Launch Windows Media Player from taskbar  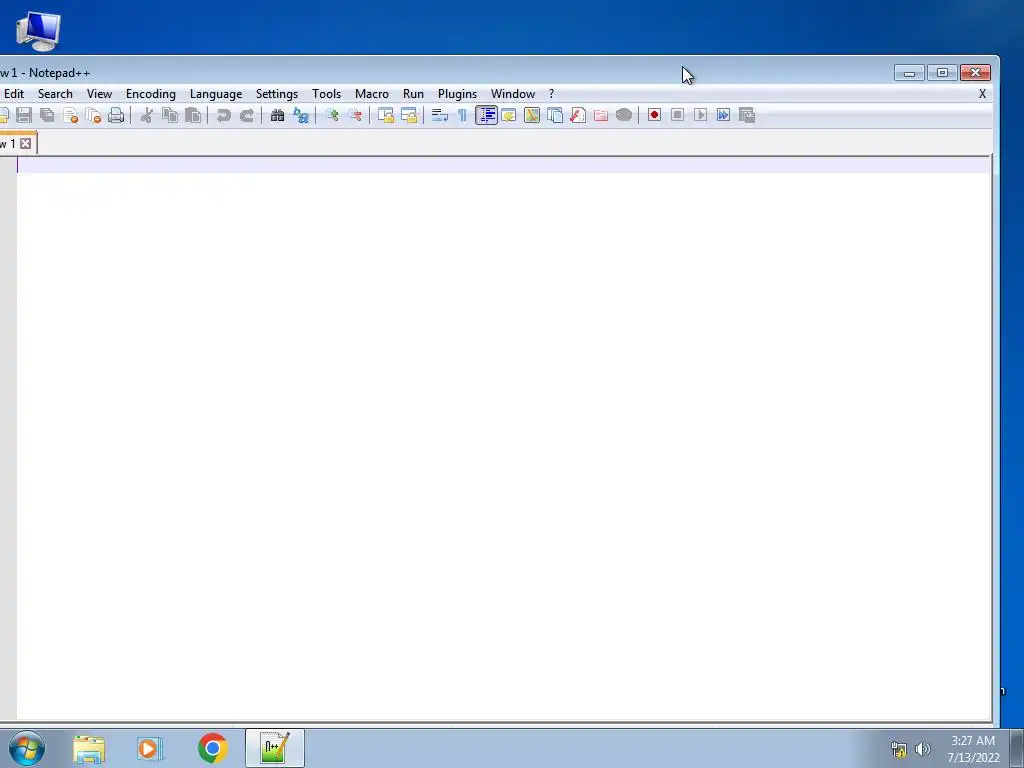[149, 749]
